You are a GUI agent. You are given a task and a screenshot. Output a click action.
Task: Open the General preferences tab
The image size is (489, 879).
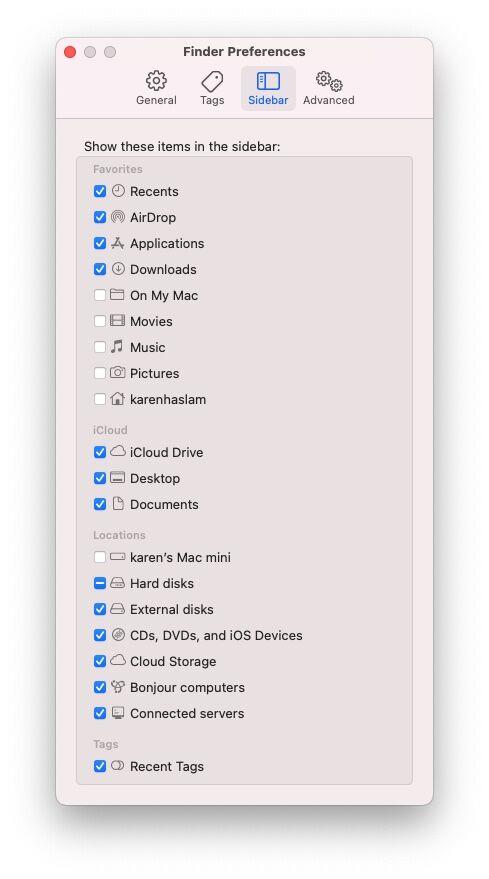(x=156, y=89)
